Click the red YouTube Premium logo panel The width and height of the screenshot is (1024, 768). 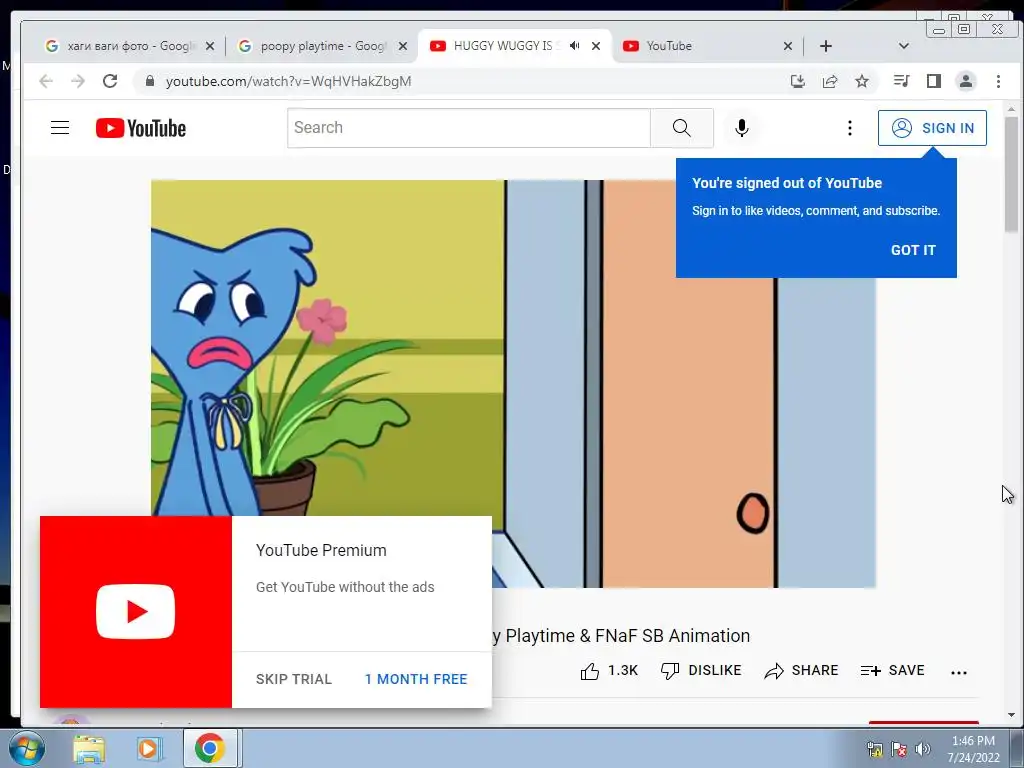(136, 612)
